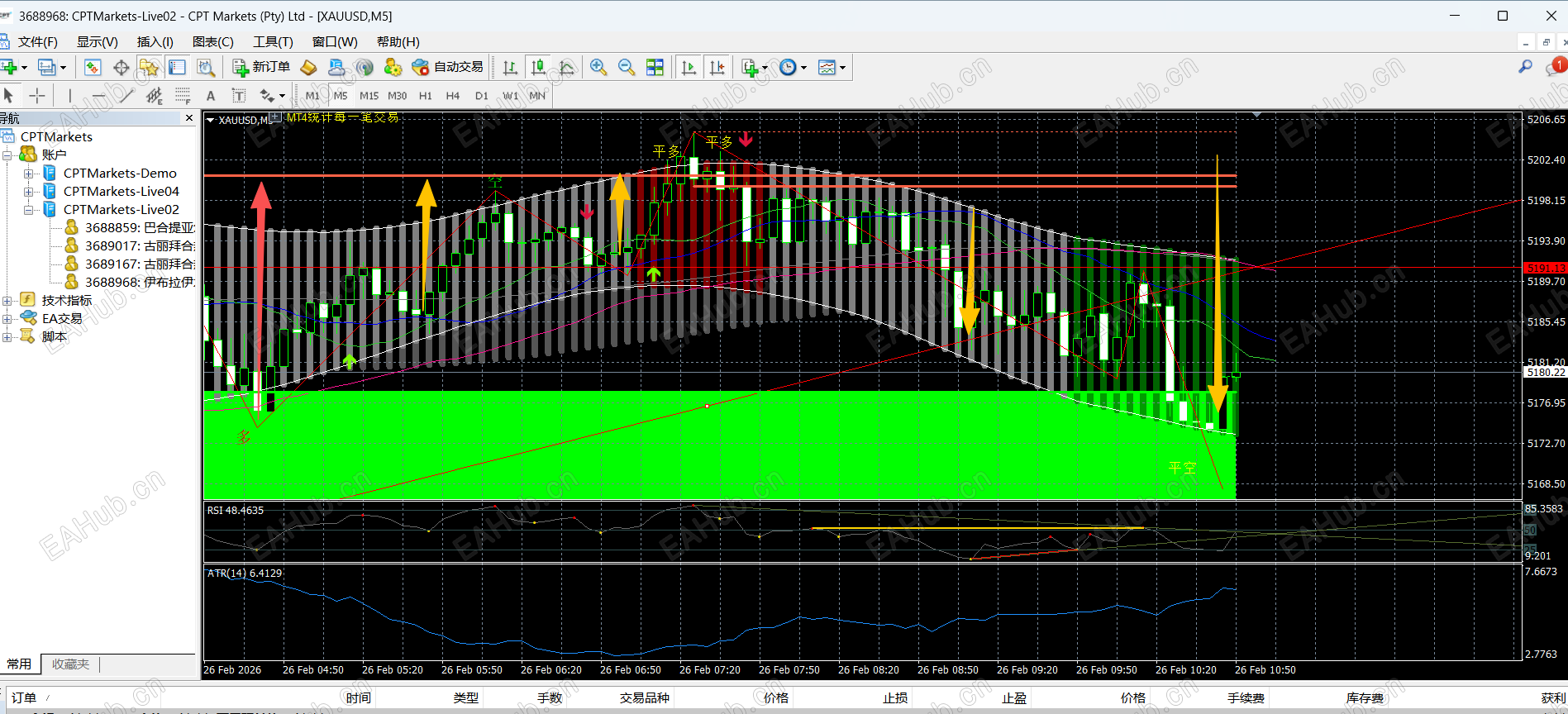This screenshot has height=714, width=1568.
Task: Select the D1 timeframe
Action: tap(482, 95)
